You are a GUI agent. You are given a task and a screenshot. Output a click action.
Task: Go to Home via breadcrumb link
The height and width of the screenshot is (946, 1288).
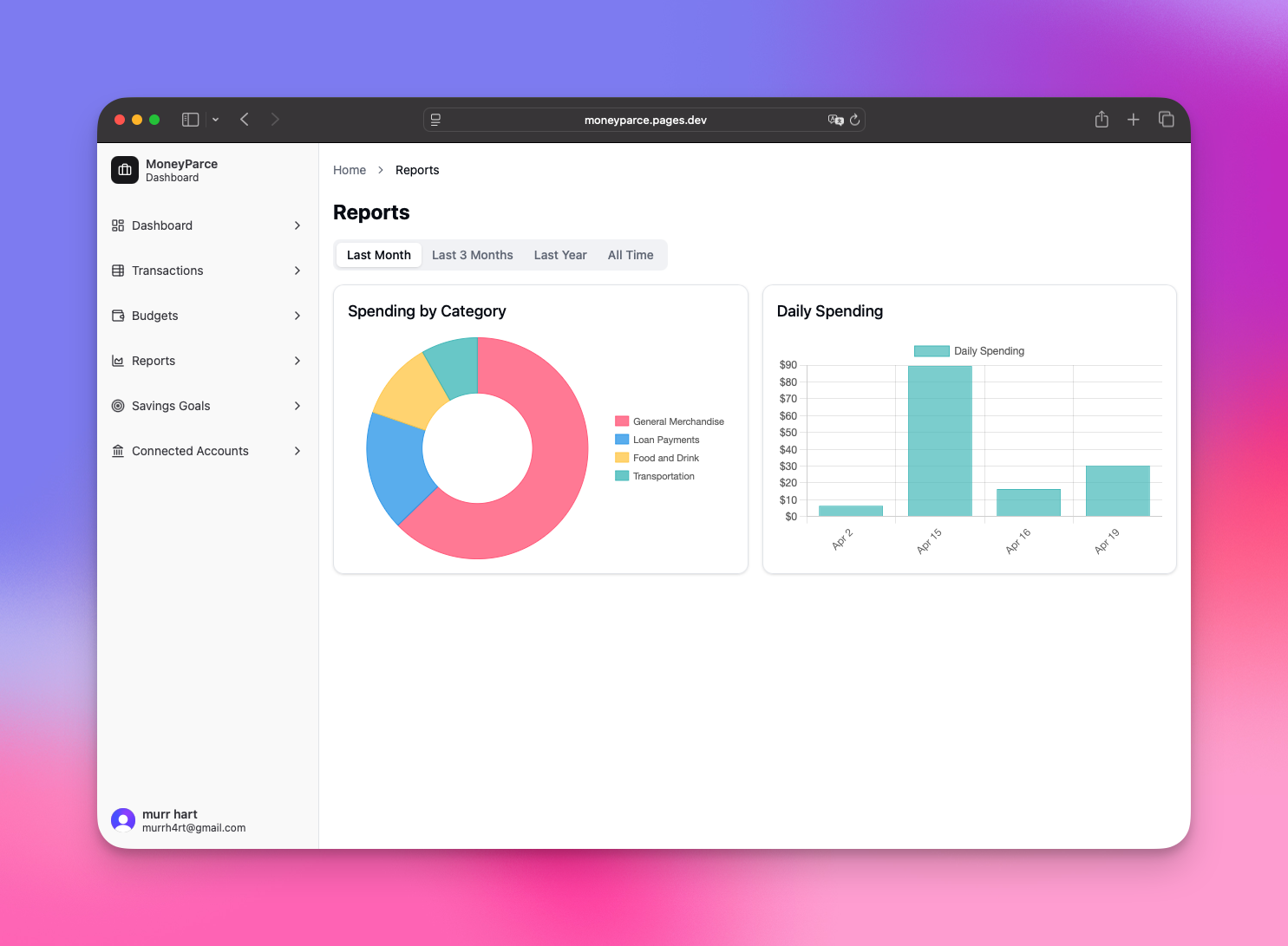pyautogui.click(x=350, y=170)
